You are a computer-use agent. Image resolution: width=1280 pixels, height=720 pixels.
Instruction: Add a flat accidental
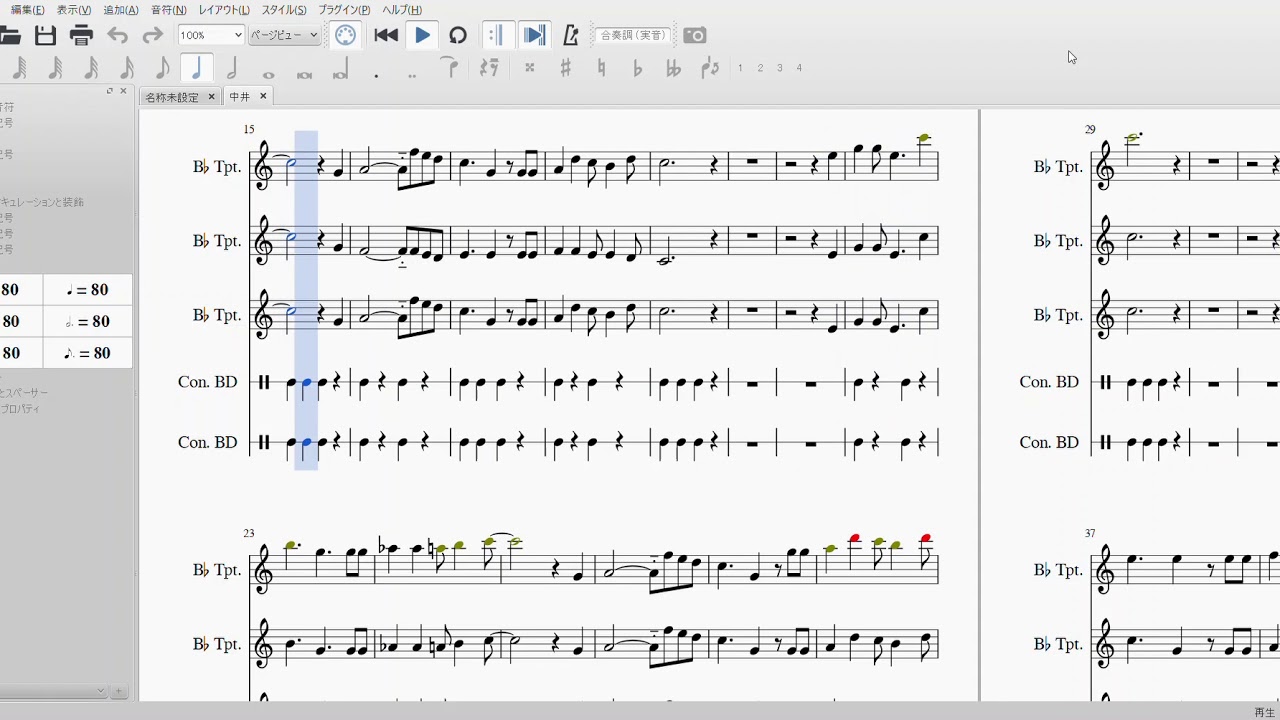coord(637,69)
